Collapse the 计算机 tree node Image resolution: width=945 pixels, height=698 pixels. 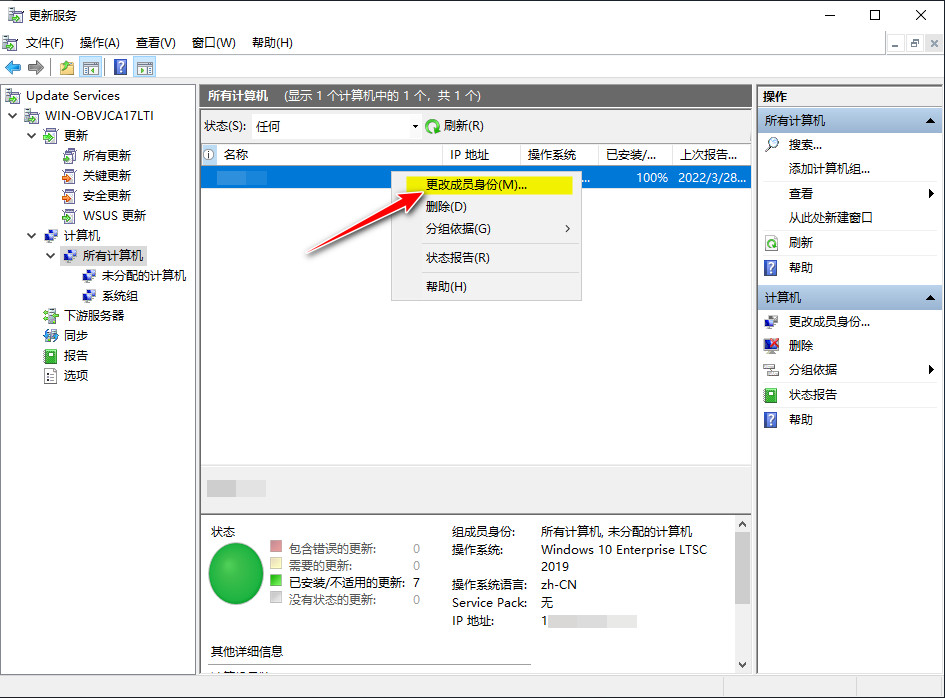coord(31,236)
